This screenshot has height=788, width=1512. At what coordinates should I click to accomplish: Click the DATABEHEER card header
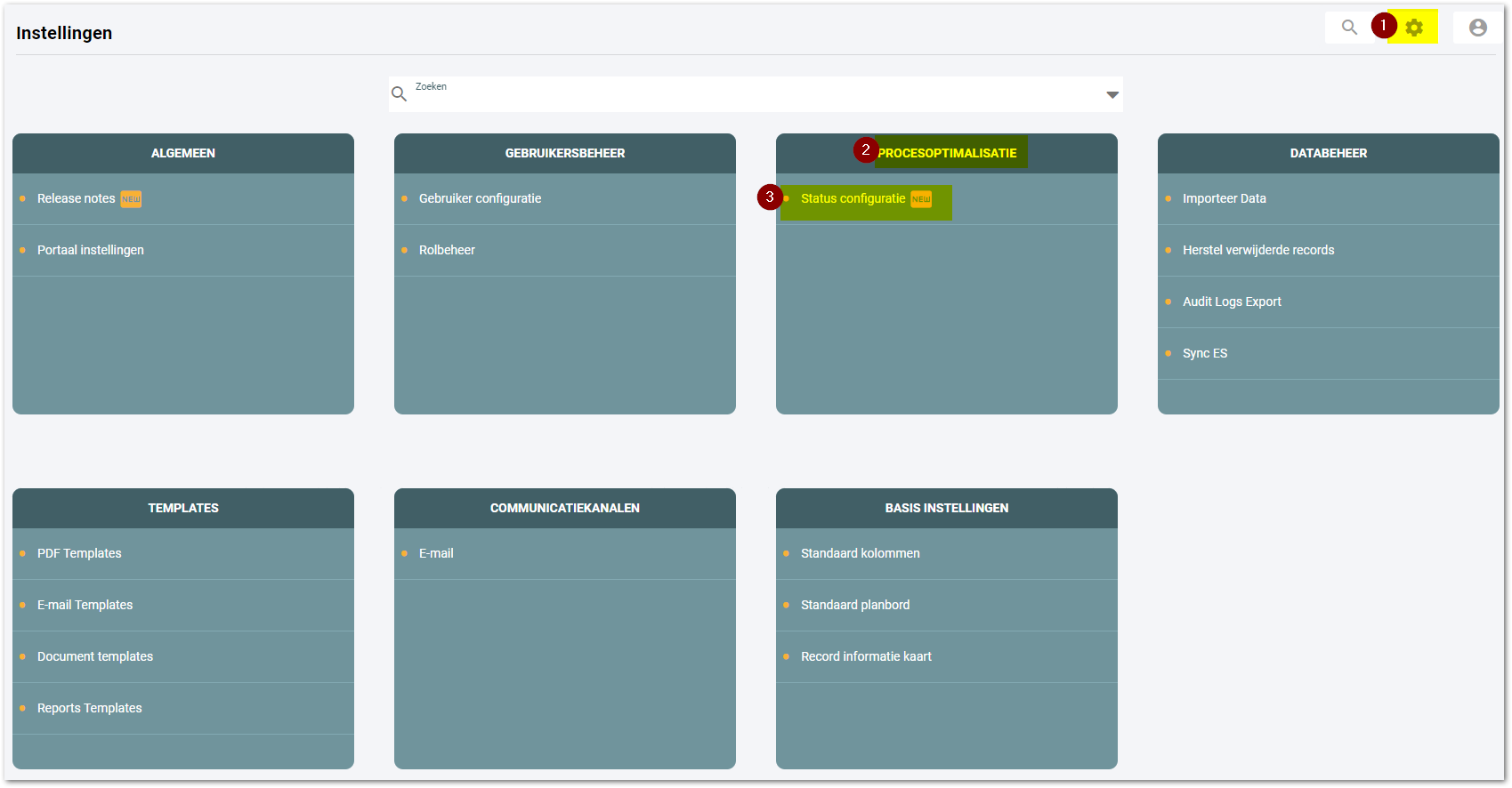1329,153
